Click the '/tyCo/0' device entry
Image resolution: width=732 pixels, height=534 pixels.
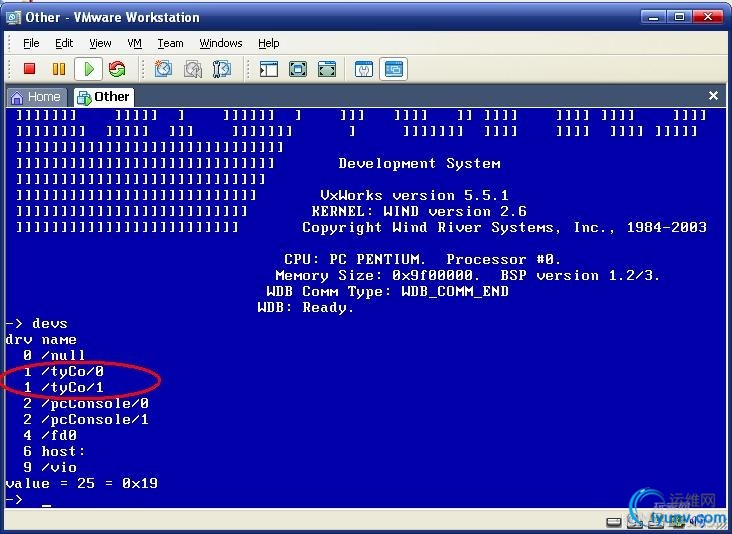[72, 372]
